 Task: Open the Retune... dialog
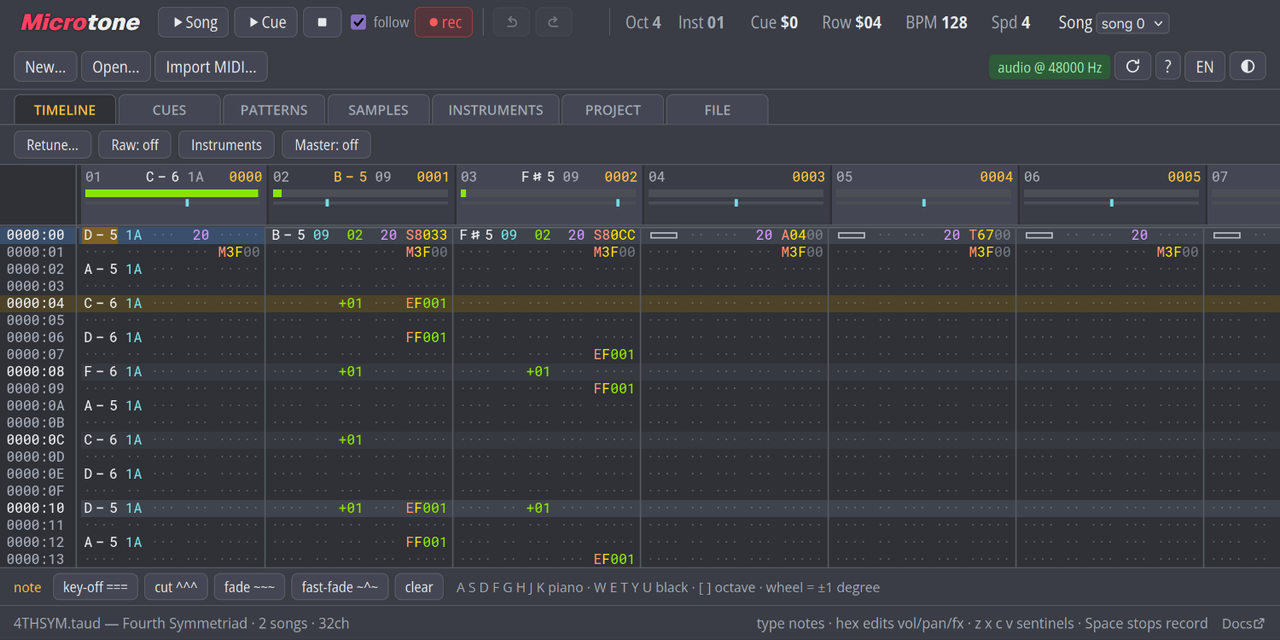pos(53,145)
